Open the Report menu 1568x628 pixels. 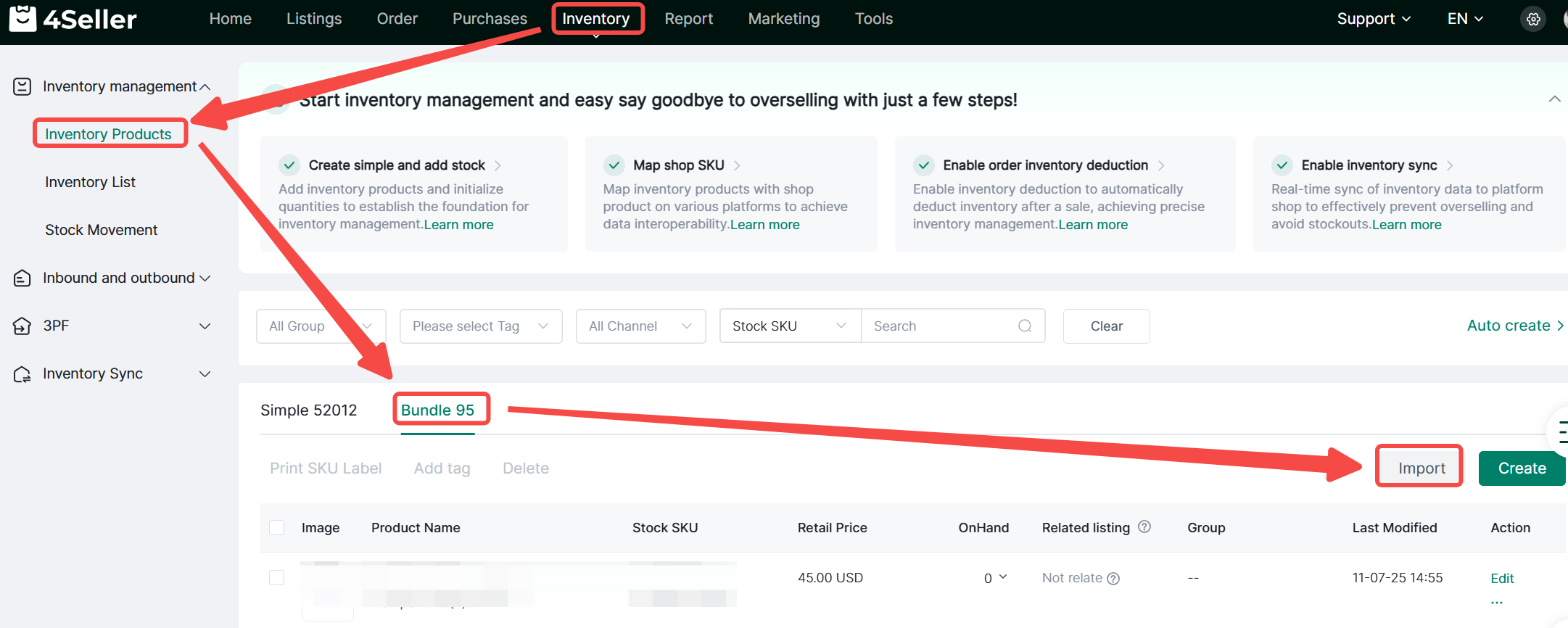pos(688,19)
